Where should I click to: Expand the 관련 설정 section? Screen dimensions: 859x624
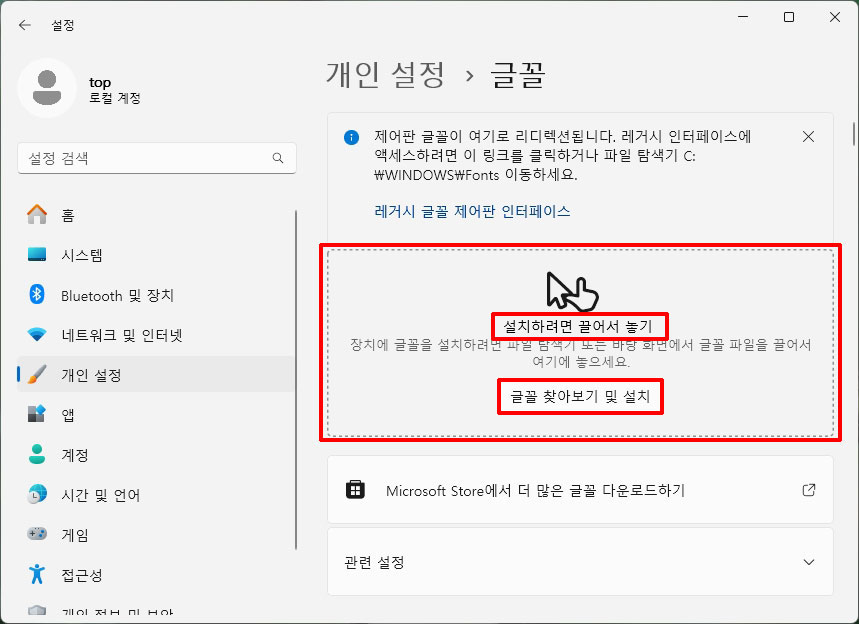pos(808,562)
